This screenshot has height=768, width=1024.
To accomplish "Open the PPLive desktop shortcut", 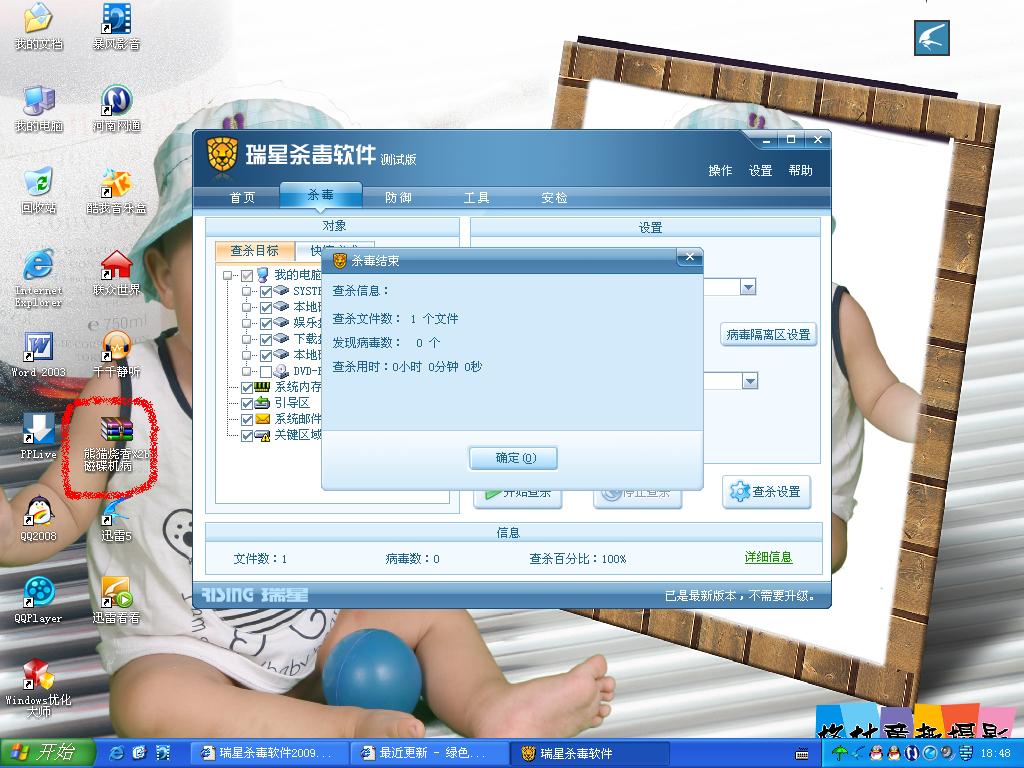I will (x=39, y=436).
